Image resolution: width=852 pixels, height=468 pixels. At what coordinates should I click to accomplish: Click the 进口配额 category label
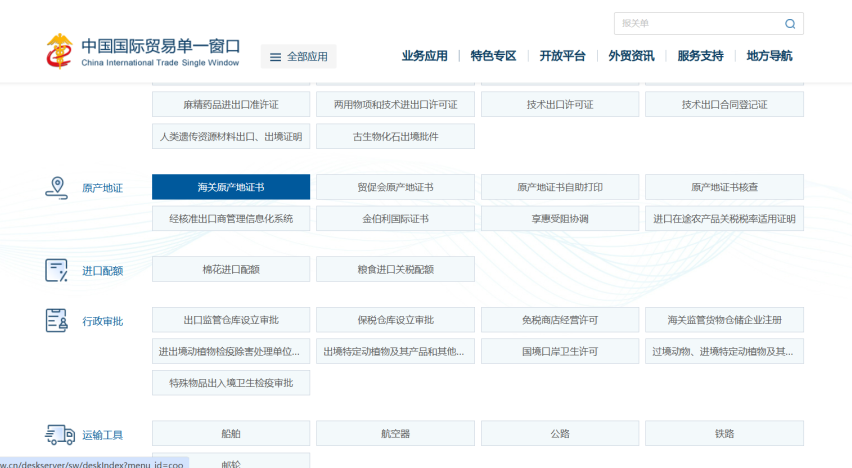(x=103, y=271)
